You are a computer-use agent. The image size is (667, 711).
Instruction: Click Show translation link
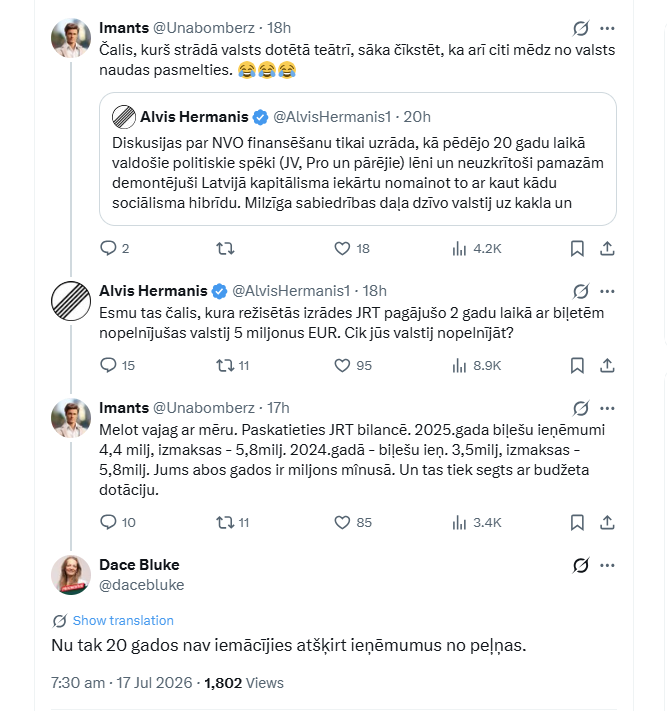coord(123,620)
